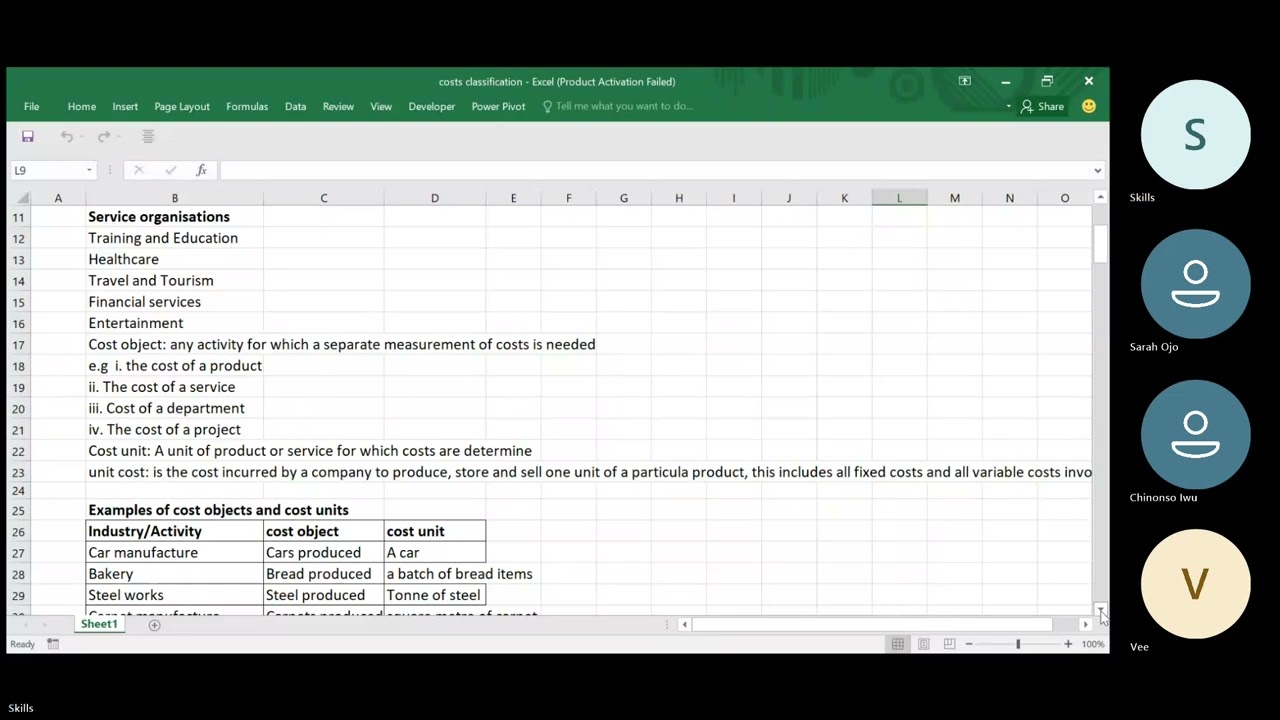This screenshot has width=1280, height=720.
Task: Add a new sheet with plus icon
Action: point(154,624)
